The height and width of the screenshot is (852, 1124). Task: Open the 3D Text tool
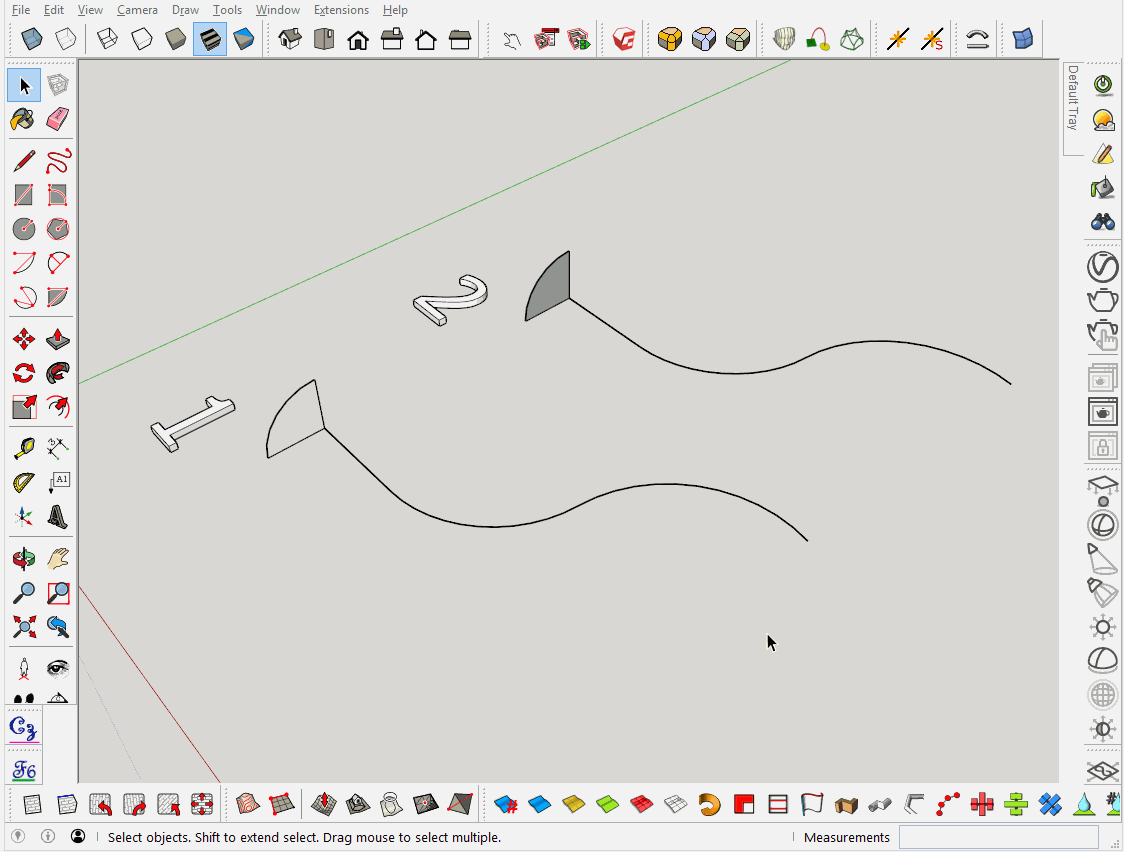[x=57, y=517]
